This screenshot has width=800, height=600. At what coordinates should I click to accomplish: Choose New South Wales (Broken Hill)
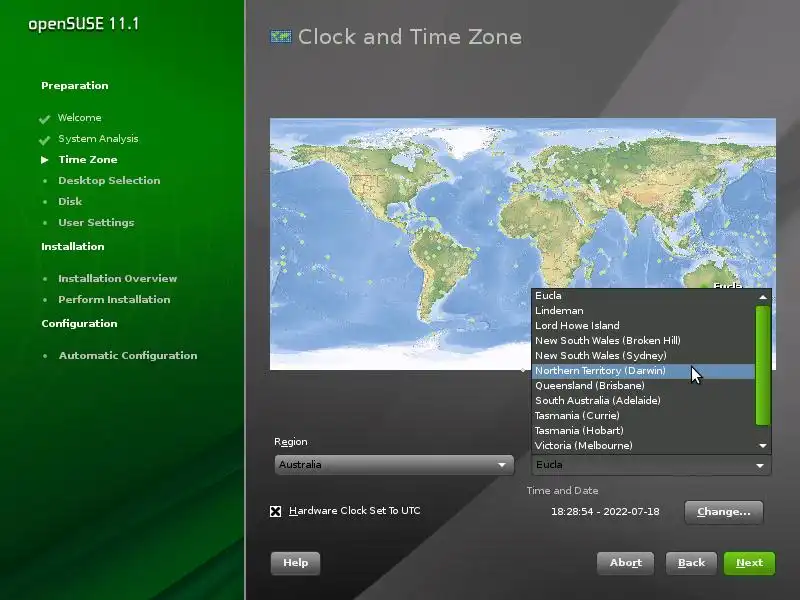pyautogui.click(x=643, y=341)
